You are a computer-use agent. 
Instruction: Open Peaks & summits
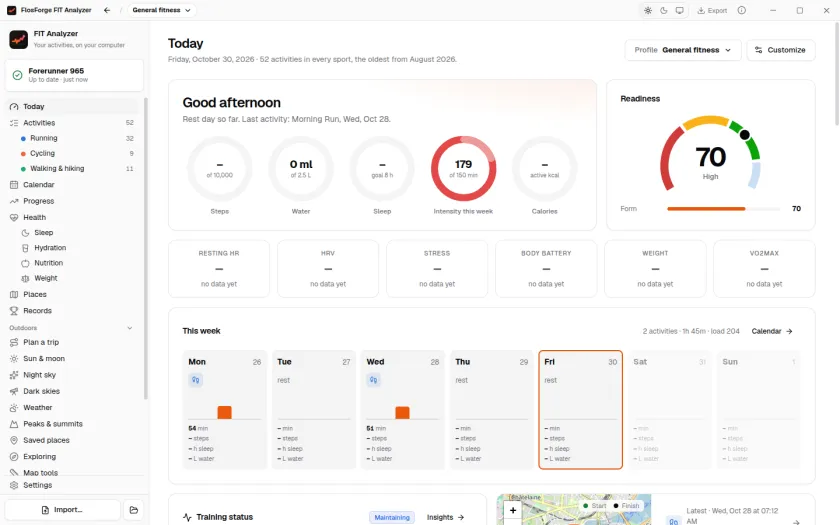coord(74,424)
